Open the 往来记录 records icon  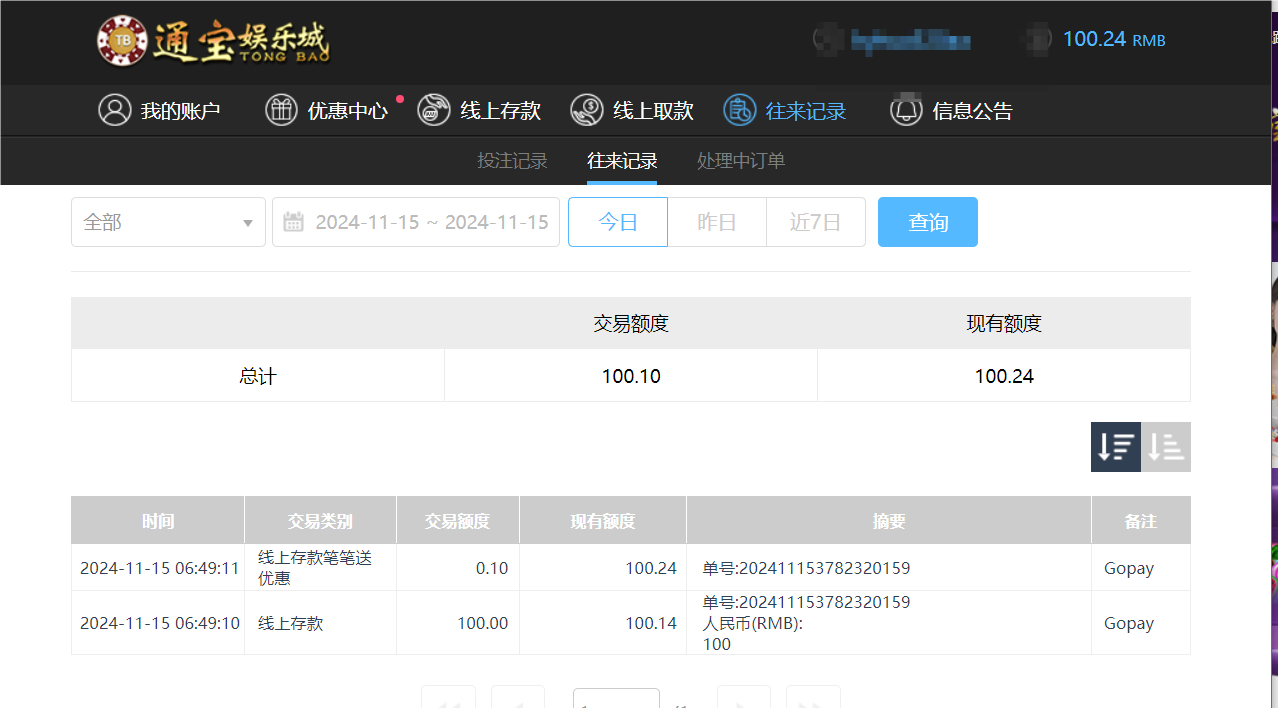740,110
